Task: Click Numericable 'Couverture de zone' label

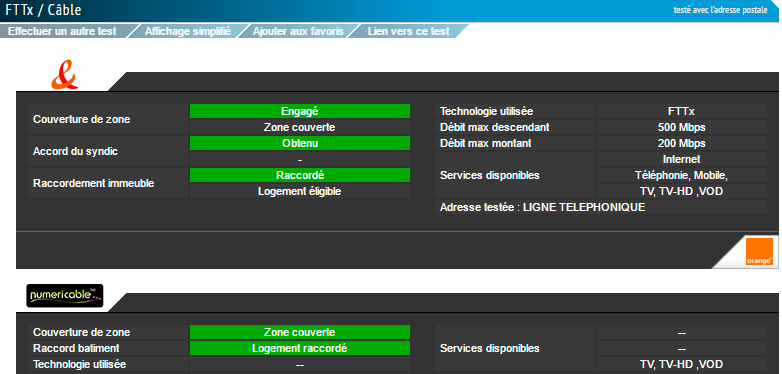Action: (x=81, y=332)
